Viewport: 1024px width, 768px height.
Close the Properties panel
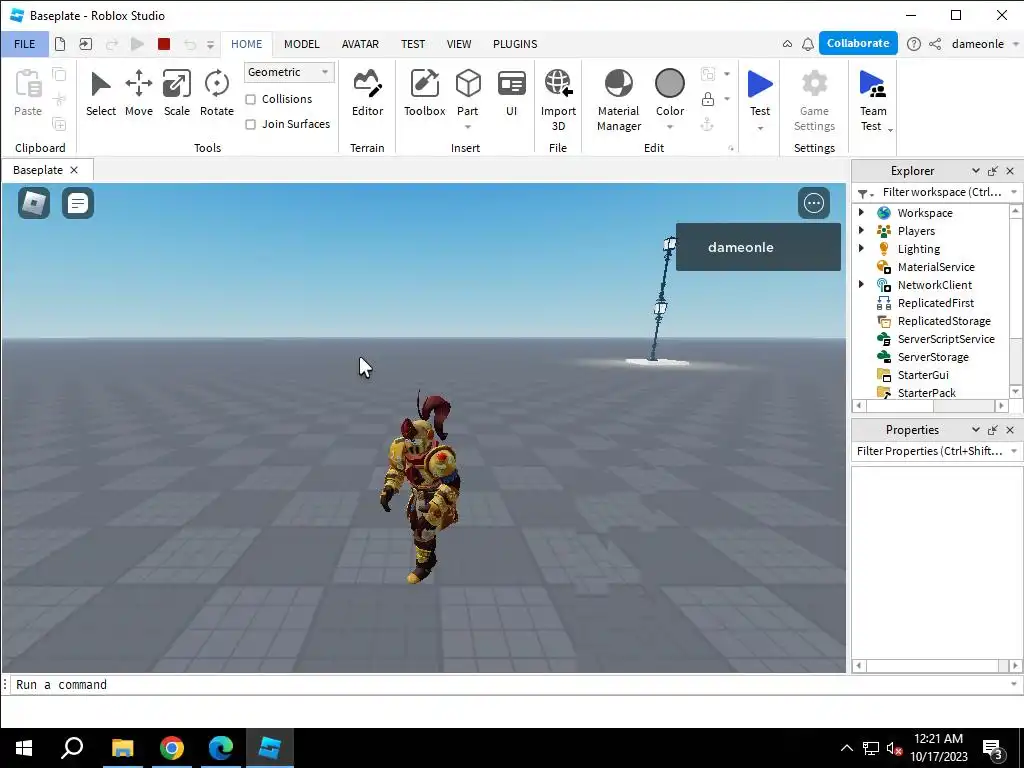pyautogui.click(x=1010, y=430)
